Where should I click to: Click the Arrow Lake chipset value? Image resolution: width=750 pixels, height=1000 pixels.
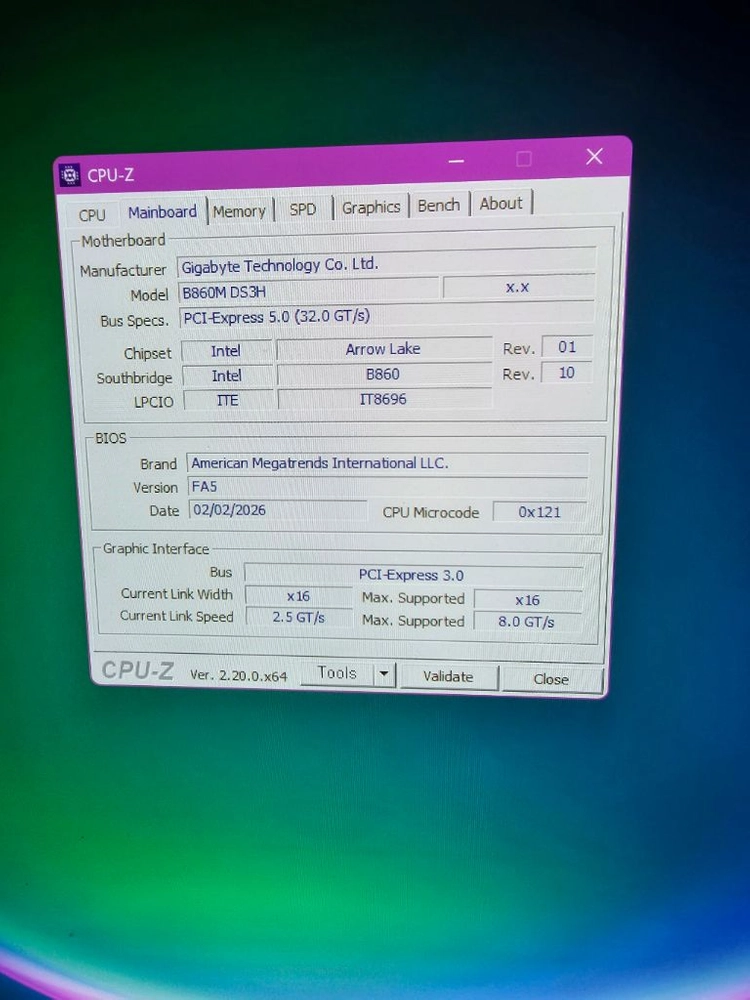pyautogui.click(x=384, y=349)
